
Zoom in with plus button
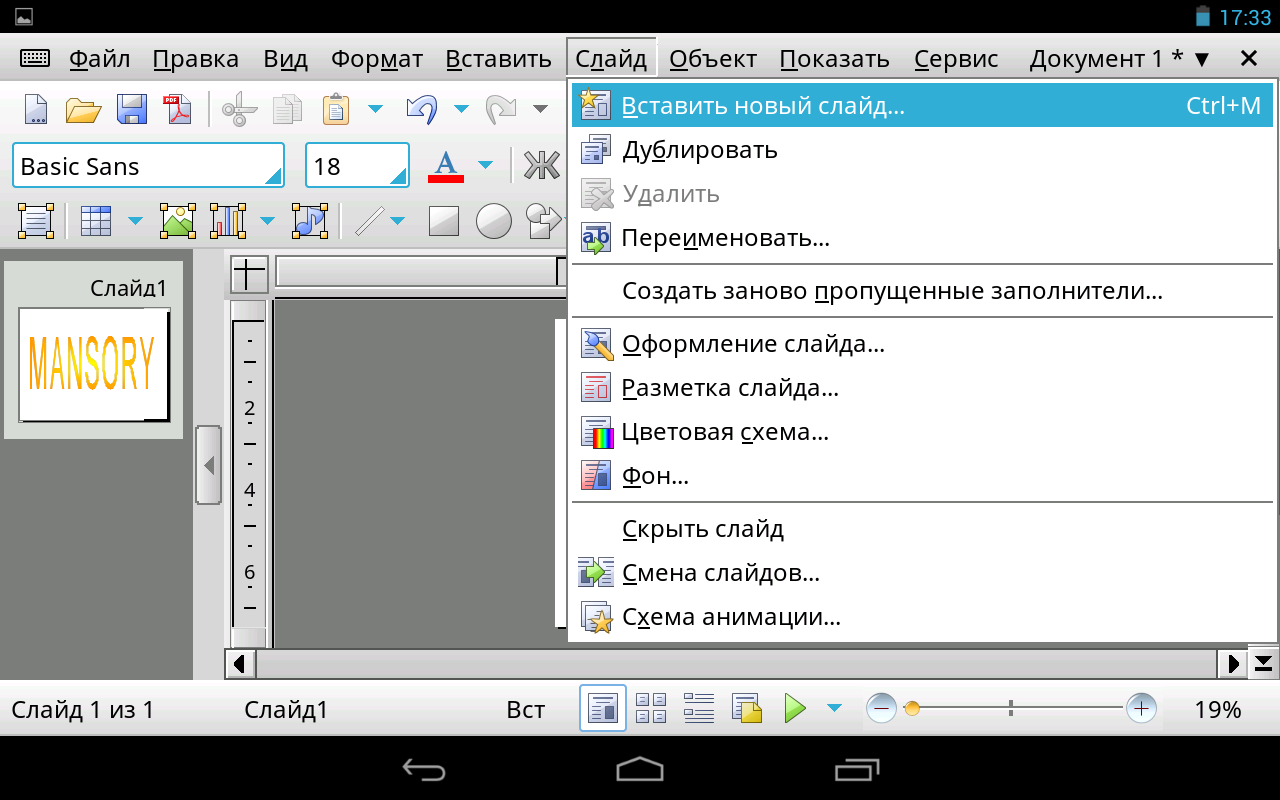[x=1141, y=709]
